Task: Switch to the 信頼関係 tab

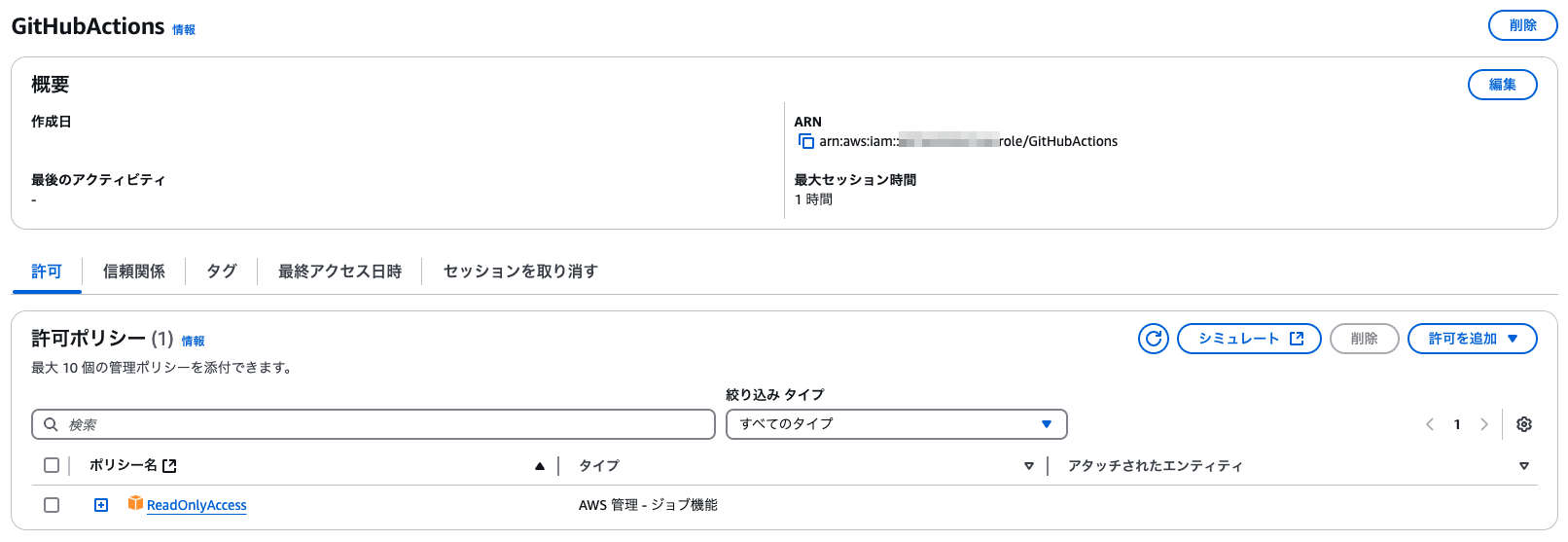Action: 134,271
